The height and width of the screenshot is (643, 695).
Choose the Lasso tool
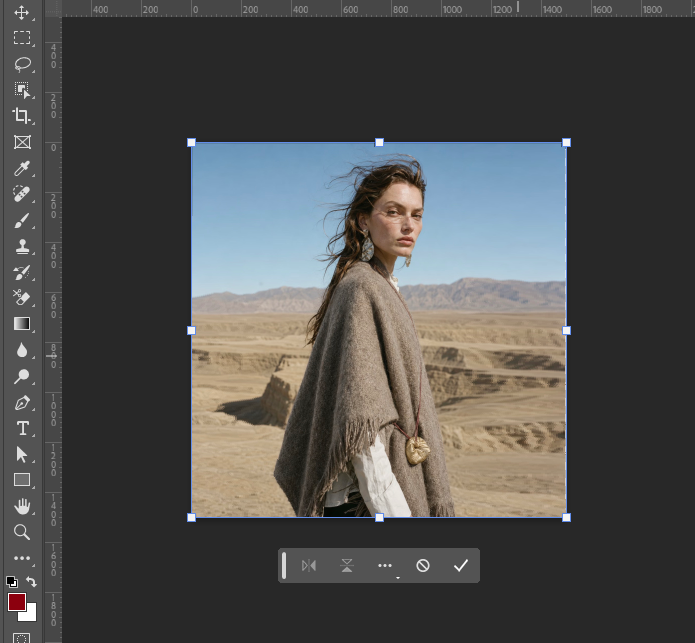pos(22,64)
